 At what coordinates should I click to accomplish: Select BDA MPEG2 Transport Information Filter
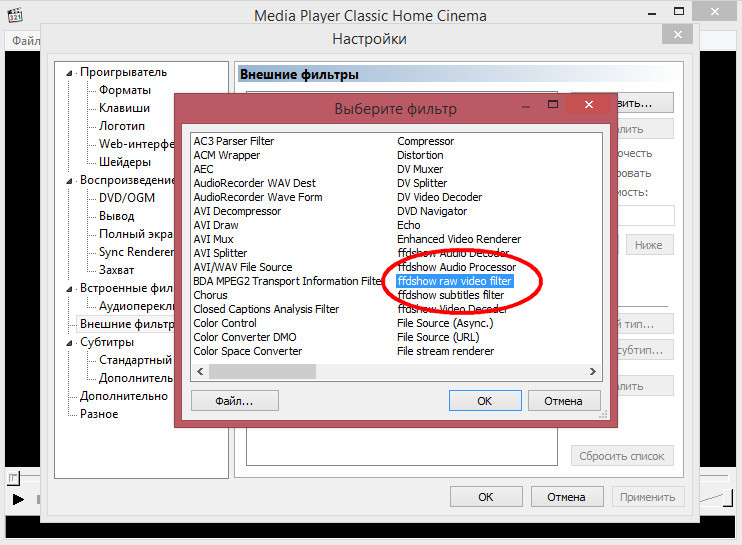pos(287,281)
